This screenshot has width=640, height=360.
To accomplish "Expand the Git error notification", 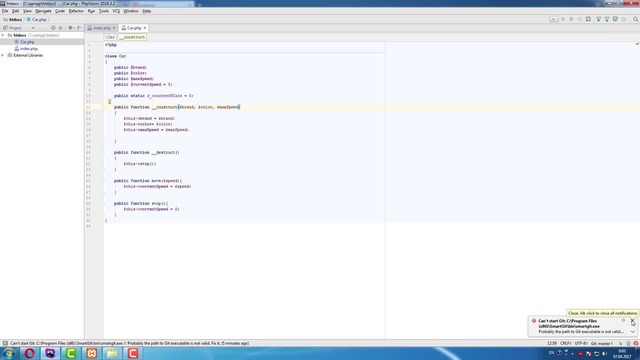I will pos(633,332).
